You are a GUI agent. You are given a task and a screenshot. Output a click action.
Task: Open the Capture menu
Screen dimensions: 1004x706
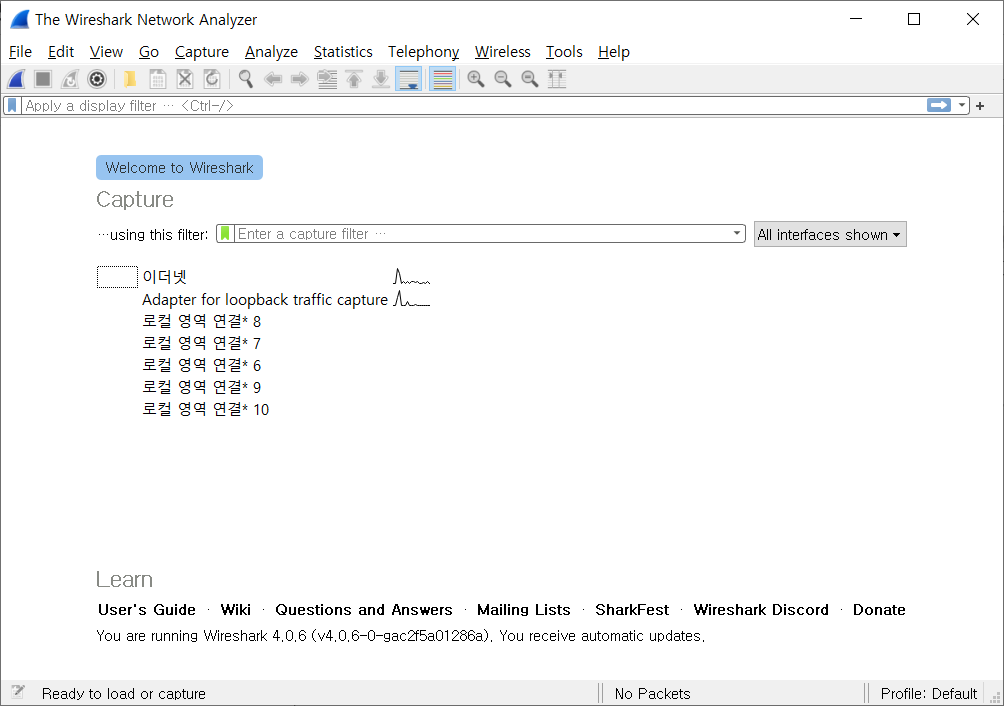pos(202,52)
